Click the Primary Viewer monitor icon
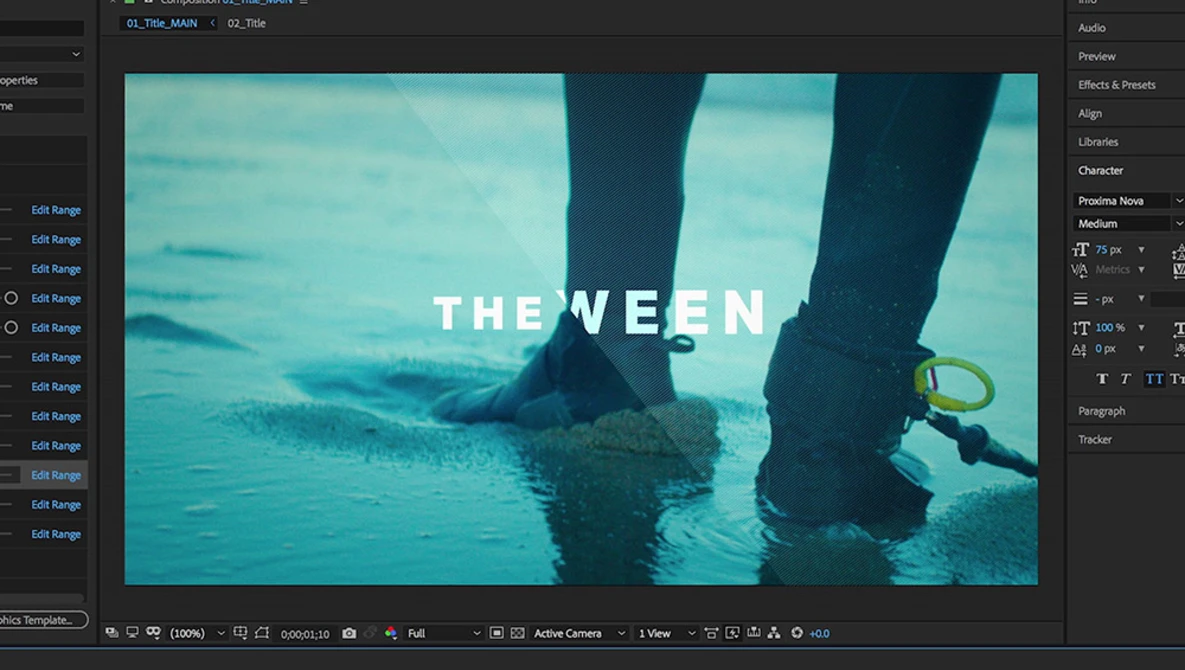The height and width of the screenshot is (670, 1185). pyautogui.click(x=132, y=633)
